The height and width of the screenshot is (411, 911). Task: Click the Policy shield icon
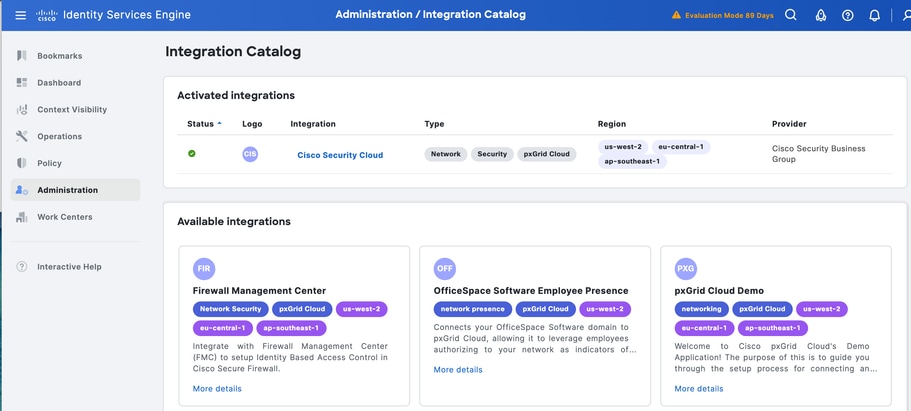(22, 163)
